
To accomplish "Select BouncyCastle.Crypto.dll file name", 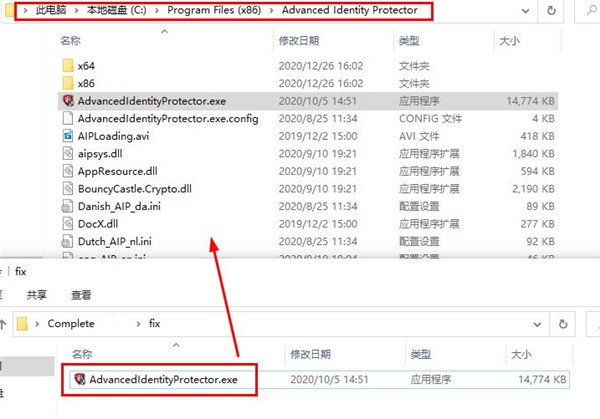I will 135,189.
